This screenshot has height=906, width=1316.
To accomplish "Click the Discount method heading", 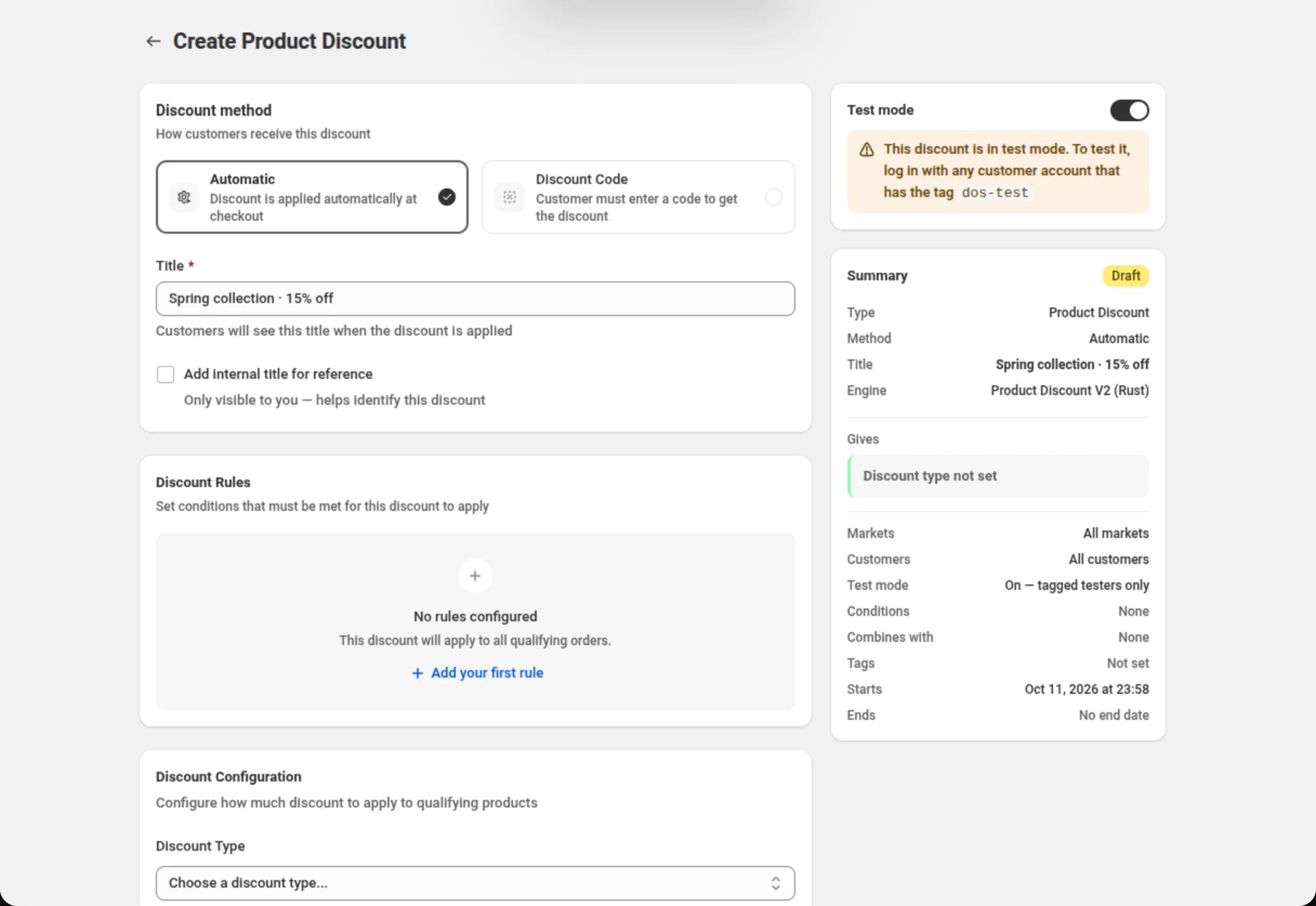I will pos(213,110).
